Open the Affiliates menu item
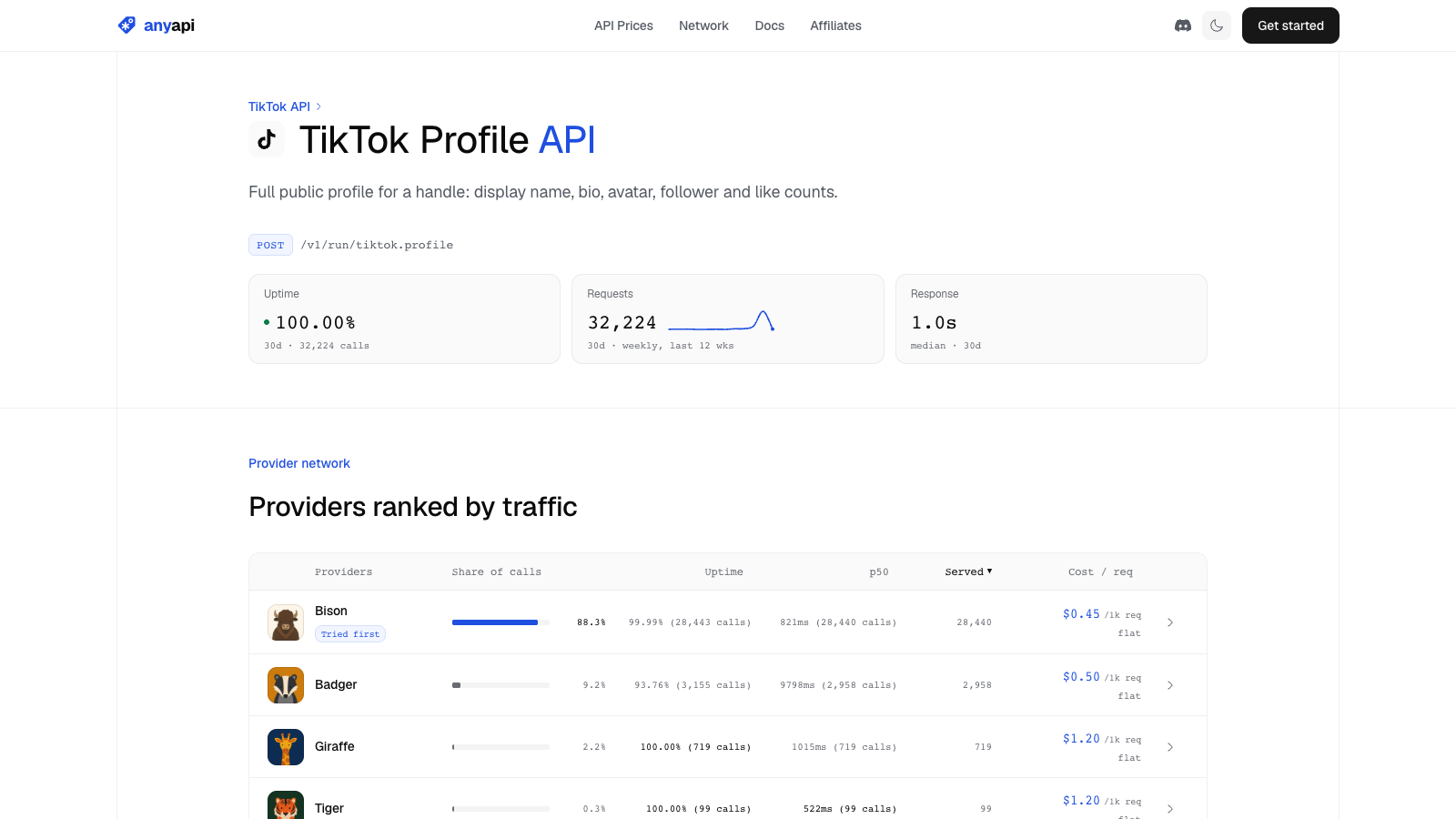This screenshot has height=819, width=1456. (835, 25)
